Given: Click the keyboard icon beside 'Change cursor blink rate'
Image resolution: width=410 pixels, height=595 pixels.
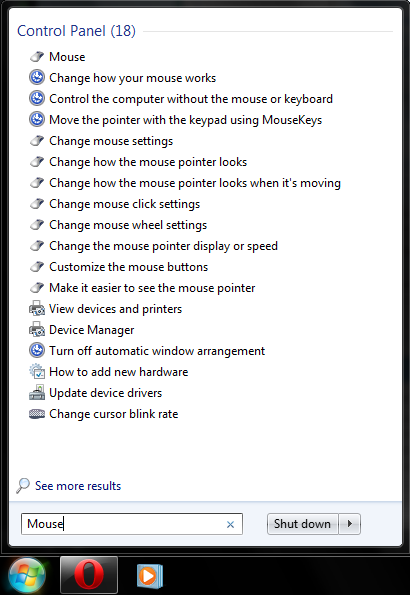Looking at the screenshot, I should click(x=37, y=414).
